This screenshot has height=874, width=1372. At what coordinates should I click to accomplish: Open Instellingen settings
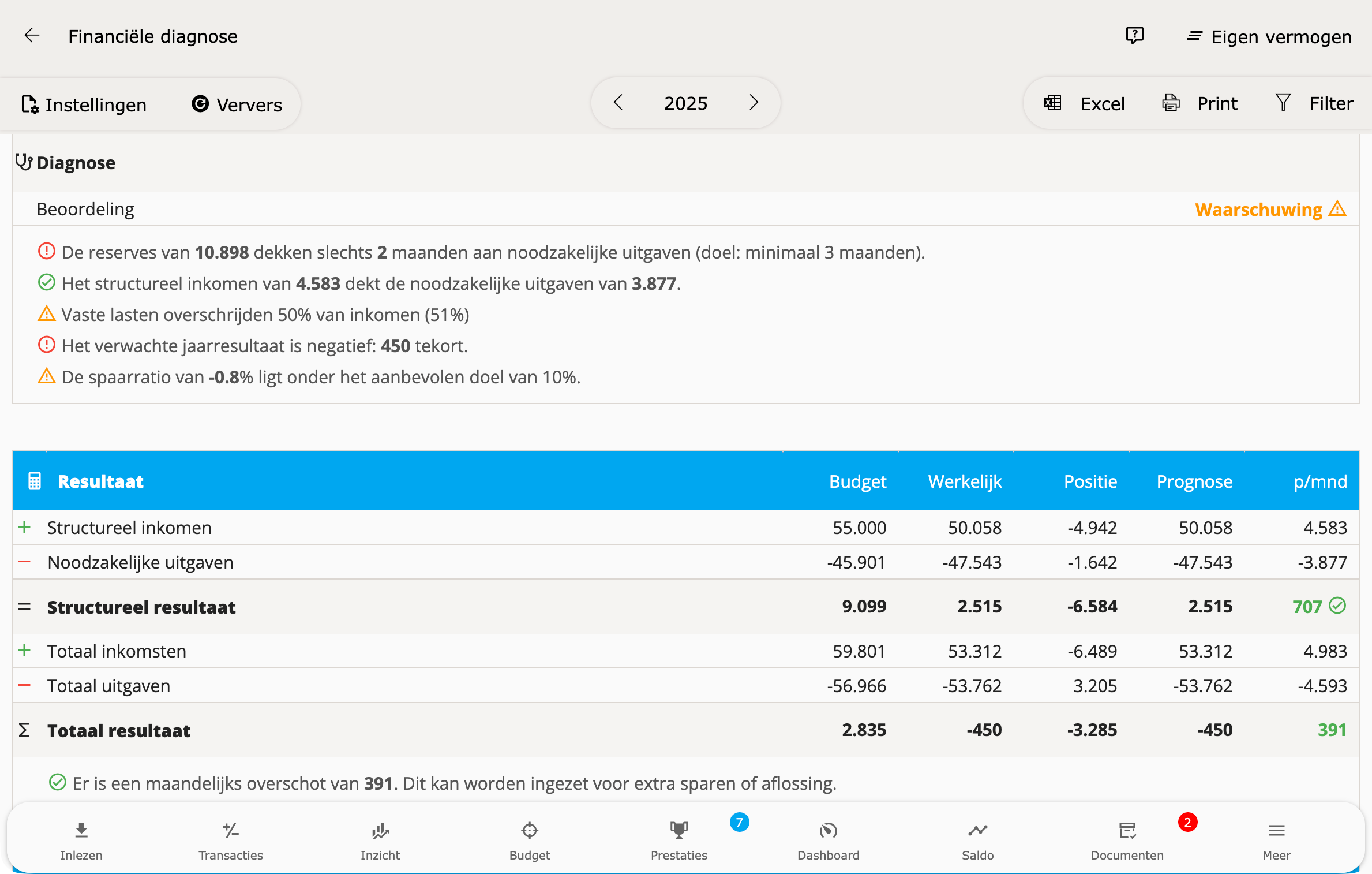[84, 104]
